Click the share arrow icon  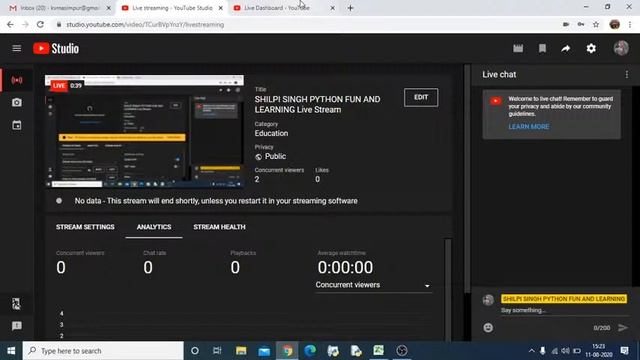click(566, 49)
